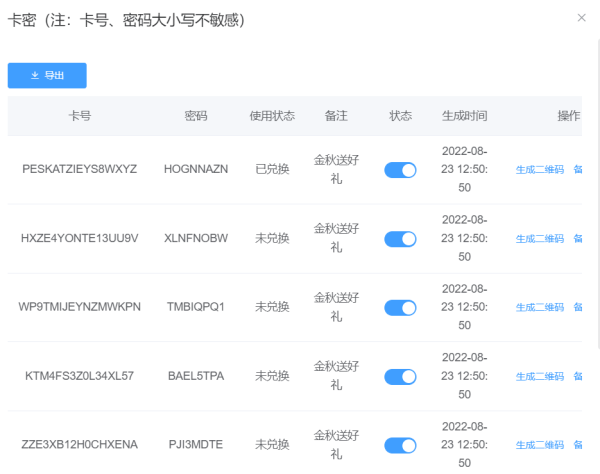The height and width of the screenshot is (474, 600).
Task: Generate QR code for card PESKATZIEYS8WXYZ
Action: coord(539,170)
